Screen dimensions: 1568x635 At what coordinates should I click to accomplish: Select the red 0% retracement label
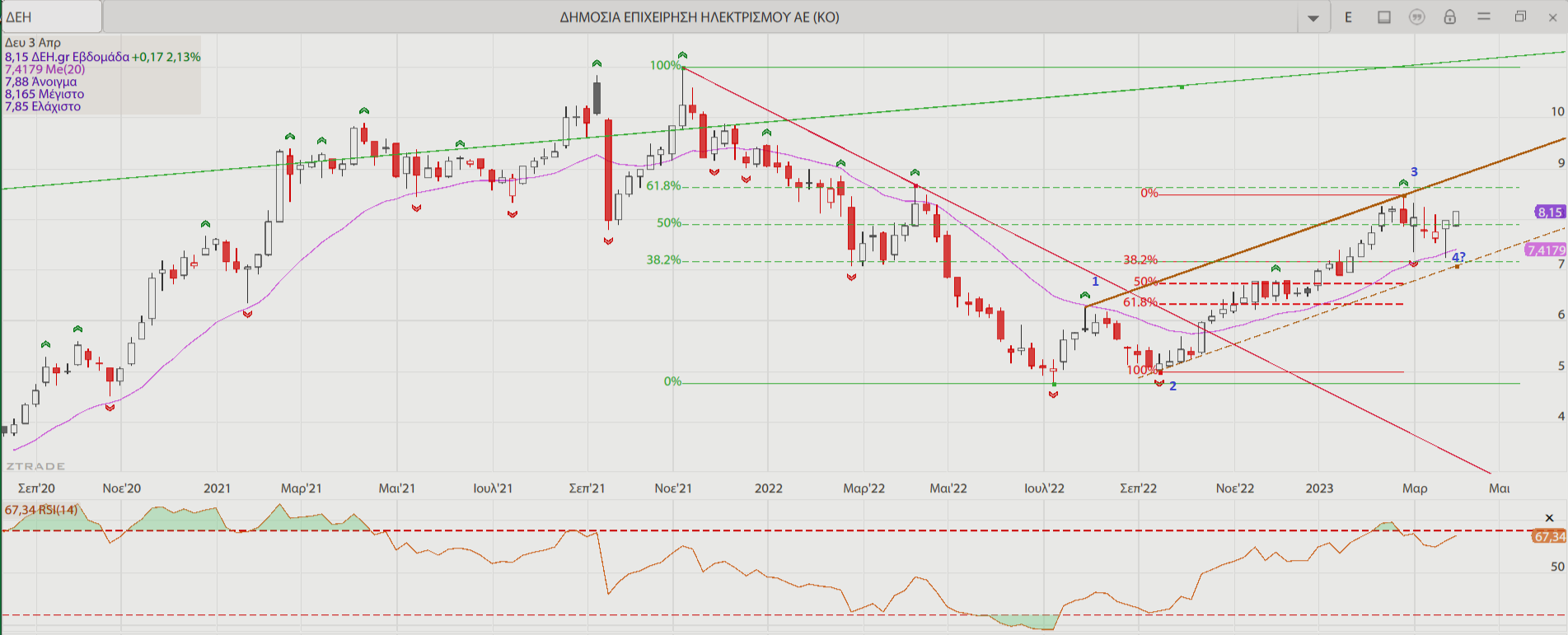[x=1149, y=193]
